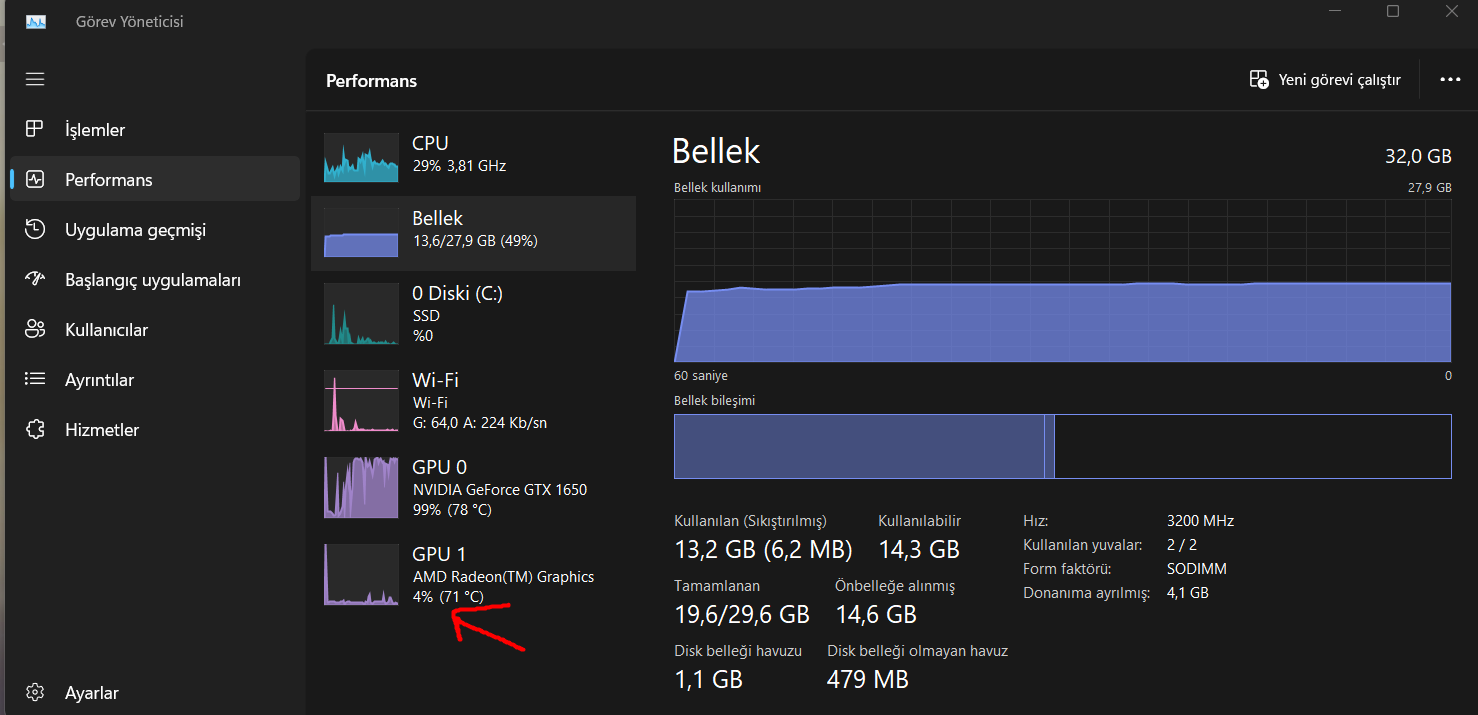
Task: Select GPU 1 AMD Radeon Graphics
Action: (473, 575)
